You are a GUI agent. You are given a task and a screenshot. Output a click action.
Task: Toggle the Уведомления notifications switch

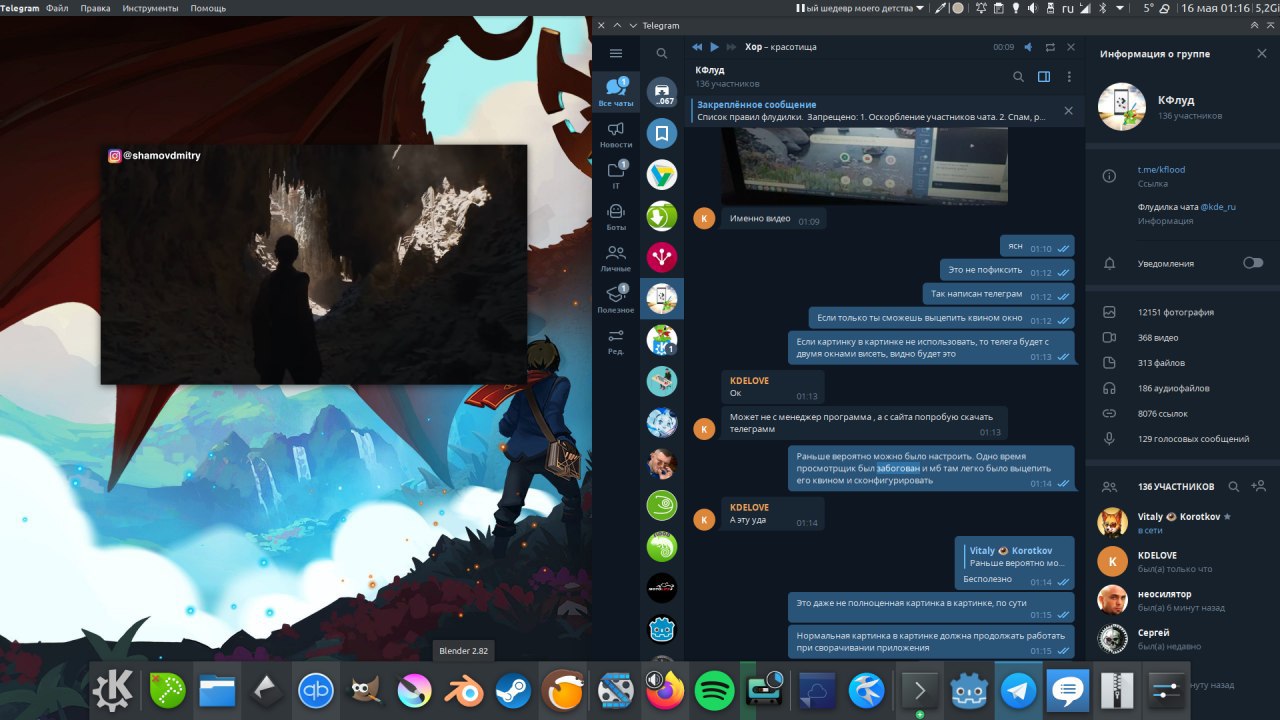1252,263
